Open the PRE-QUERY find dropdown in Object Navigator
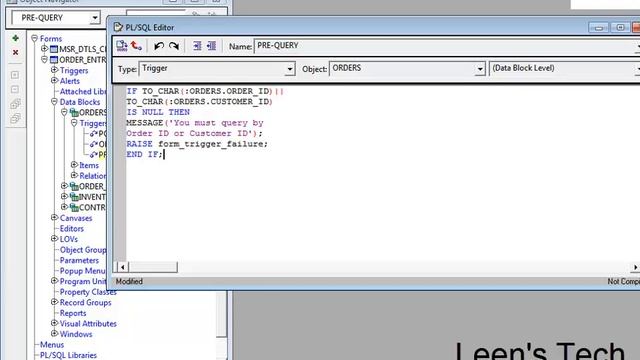This screenshot has width=640, height=360. coord(95,18)
